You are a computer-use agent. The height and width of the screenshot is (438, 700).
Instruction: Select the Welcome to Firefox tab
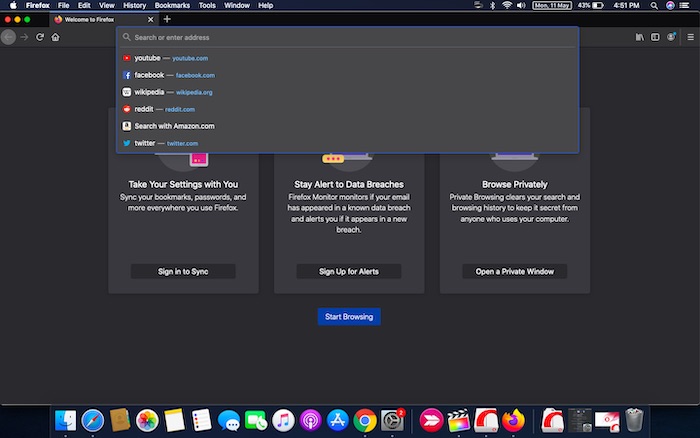point(104,20)
